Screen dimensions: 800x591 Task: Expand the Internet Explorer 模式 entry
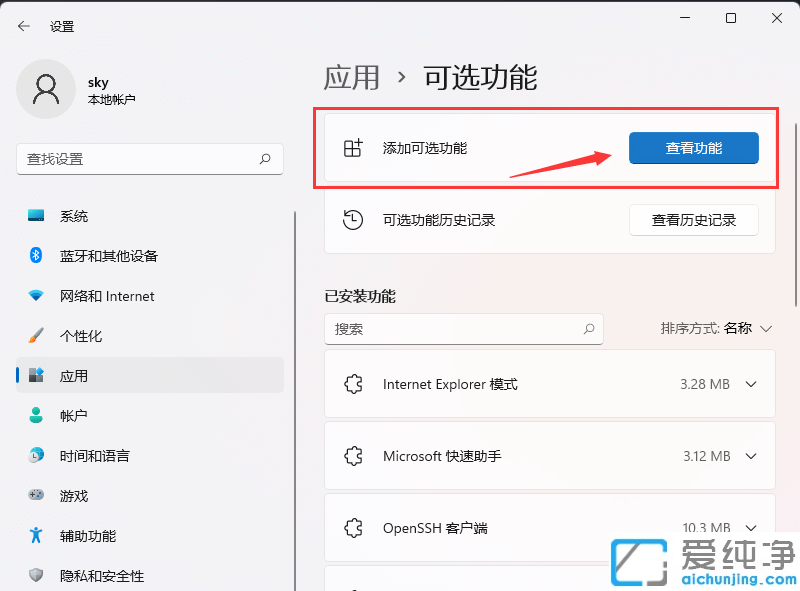(751, 383)
